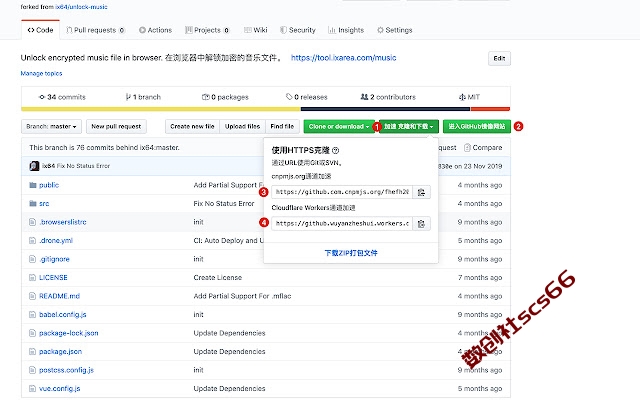Copy the cnpmjs.org clone URL

click(421, 192)
